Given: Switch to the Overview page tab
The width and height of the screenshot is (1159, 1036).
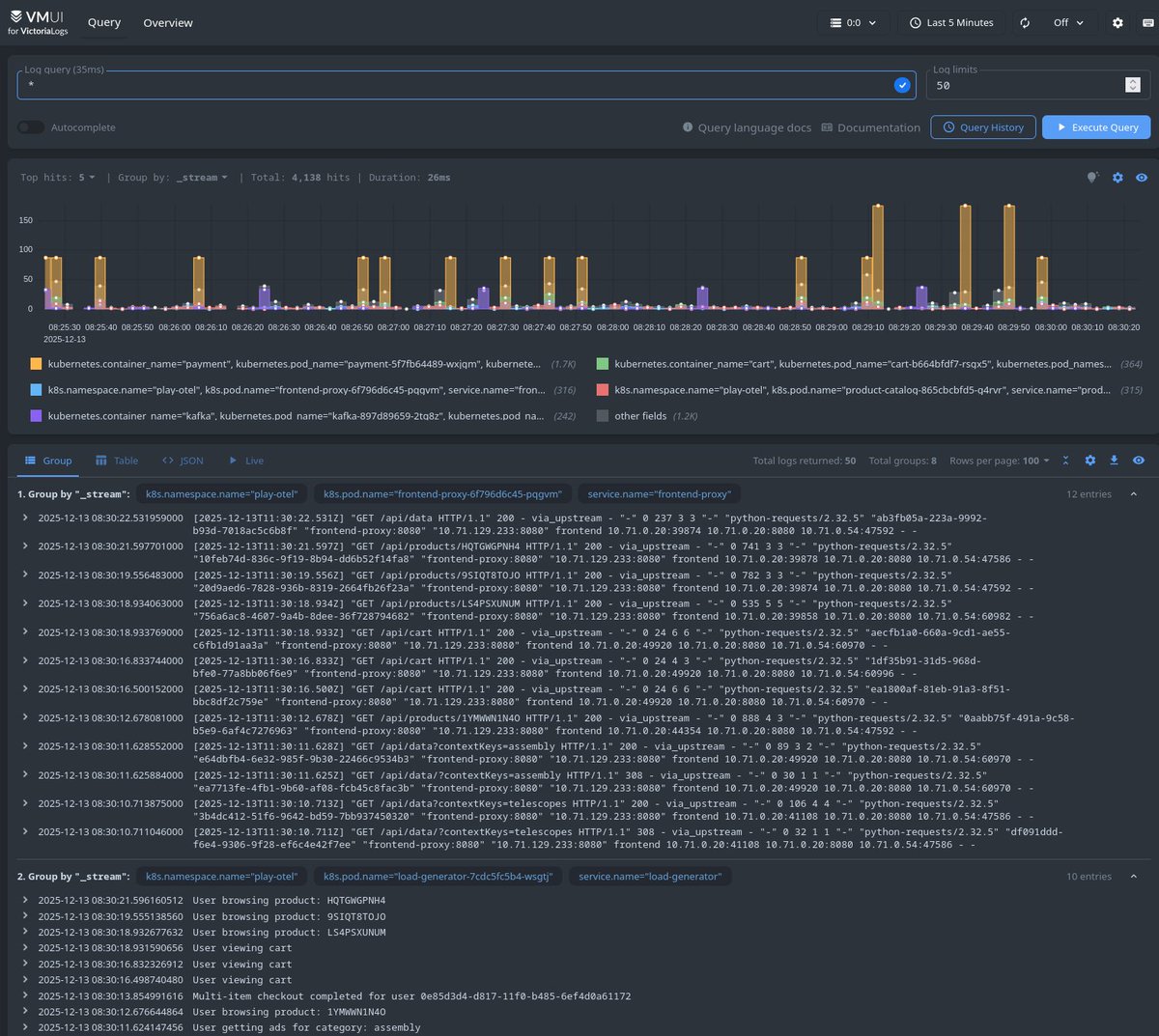Looking at the screenshot, I should [x=168, y=23].
